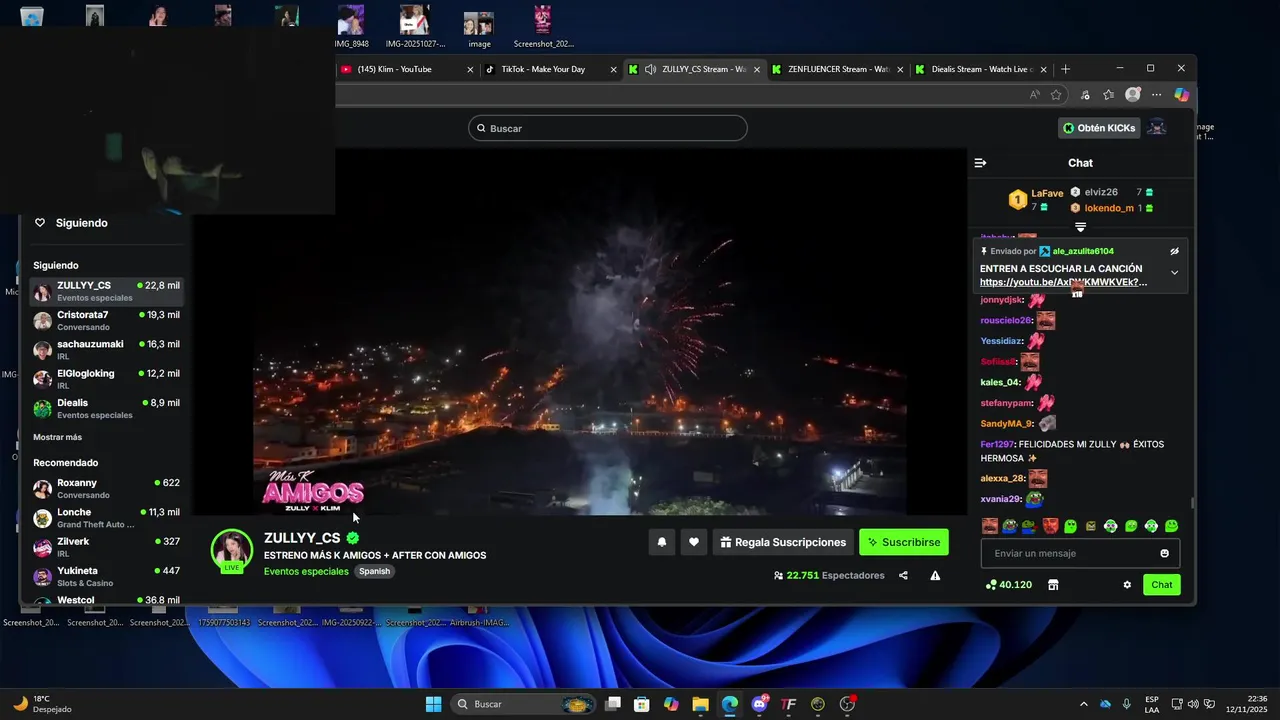Screen dimensions: 1280x720
Task: Click the red angry-face emote in the quick emote bar
Action: point(1050,526)
